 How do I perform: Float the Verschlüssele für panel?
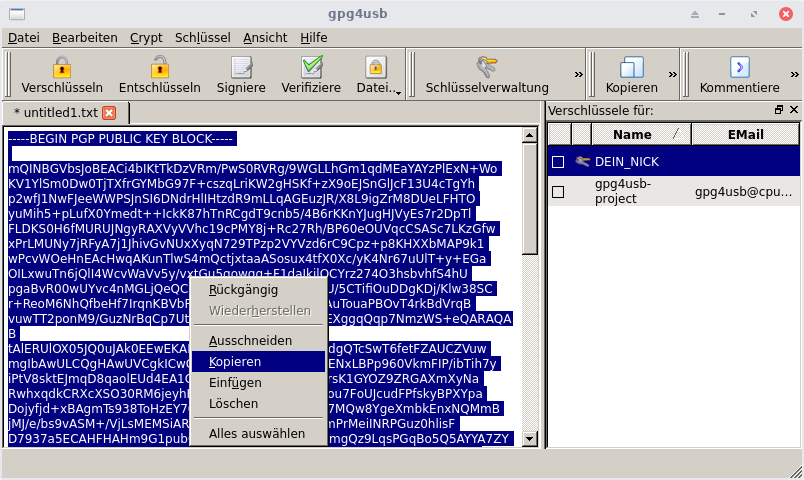tap(779, 110)
